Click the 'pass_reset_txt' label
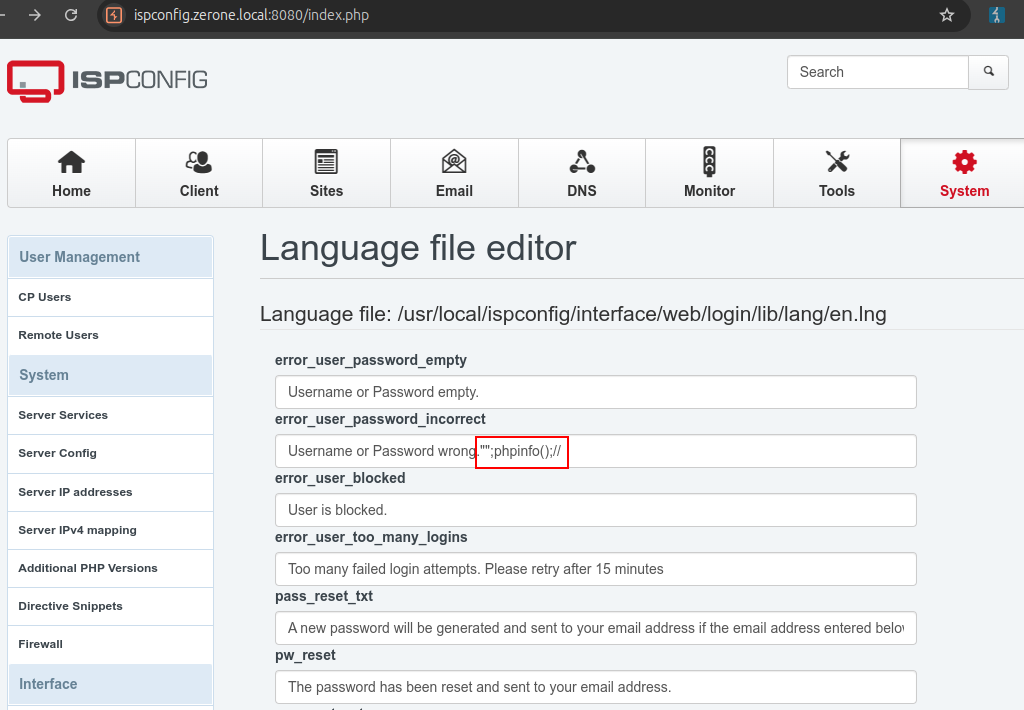Viewport: 1024px width, 710px height. click(324, 596)
